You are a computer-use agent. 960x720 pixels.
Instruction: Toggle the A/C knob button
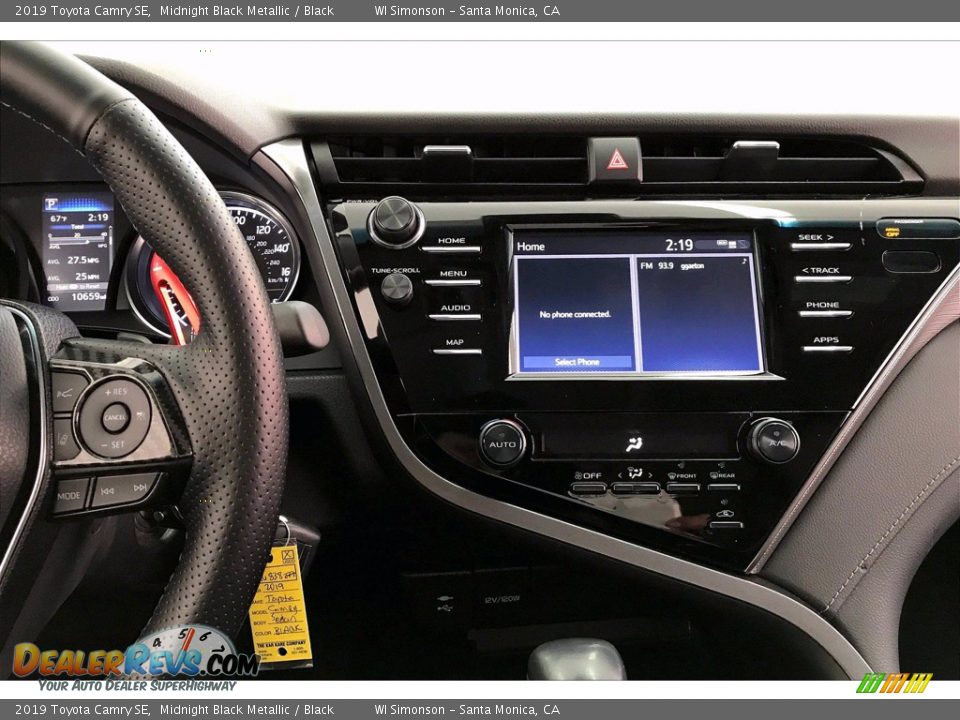pyautogui.click(x=774, y=440)
